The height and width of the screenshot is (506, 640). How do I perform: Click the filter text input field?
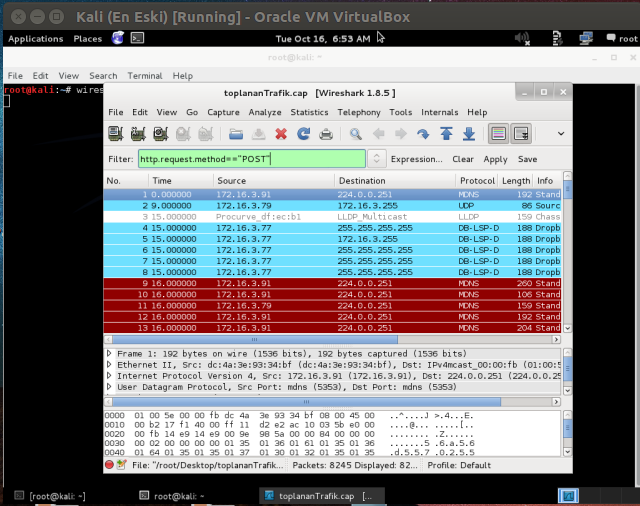coord(251,159)
